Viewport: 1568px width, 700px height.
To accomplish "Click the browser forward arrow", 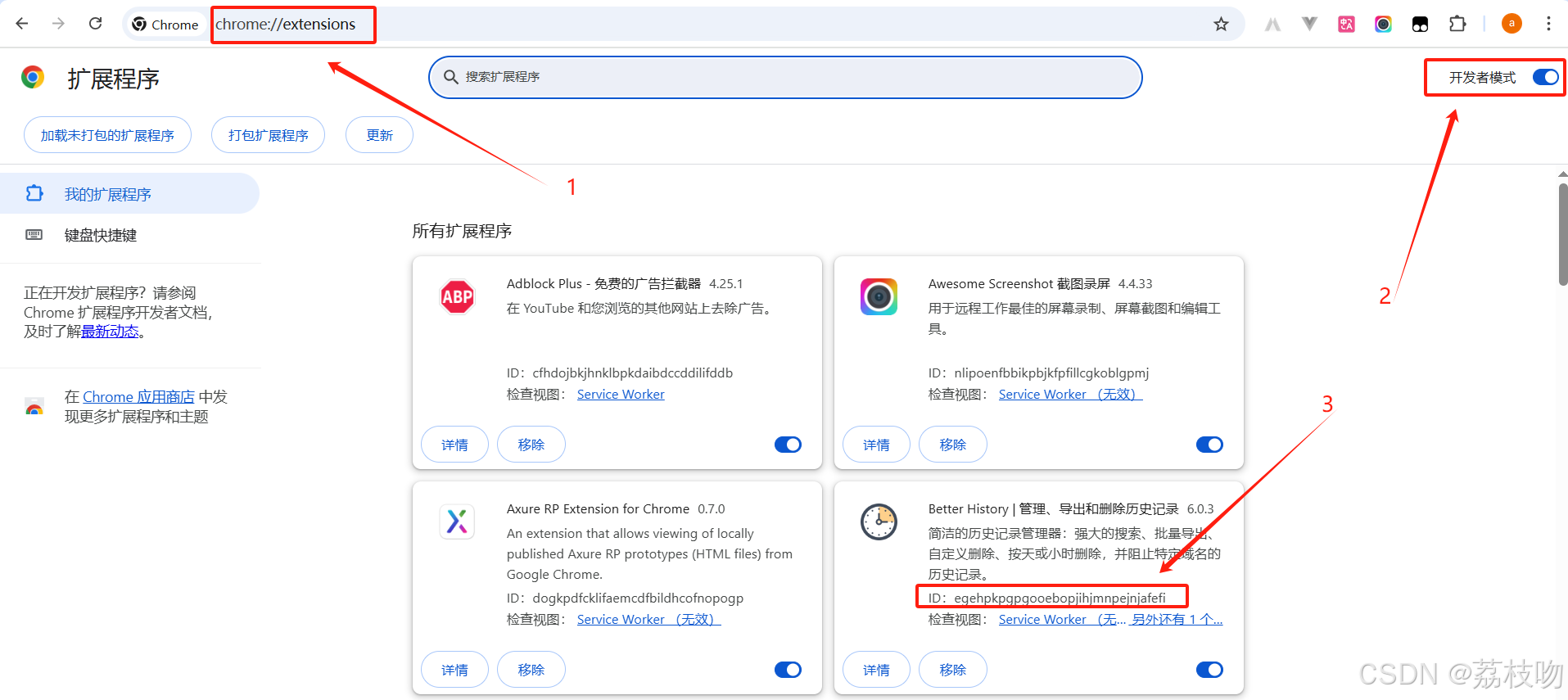I will pyautogui.click(x=58, y=24).
